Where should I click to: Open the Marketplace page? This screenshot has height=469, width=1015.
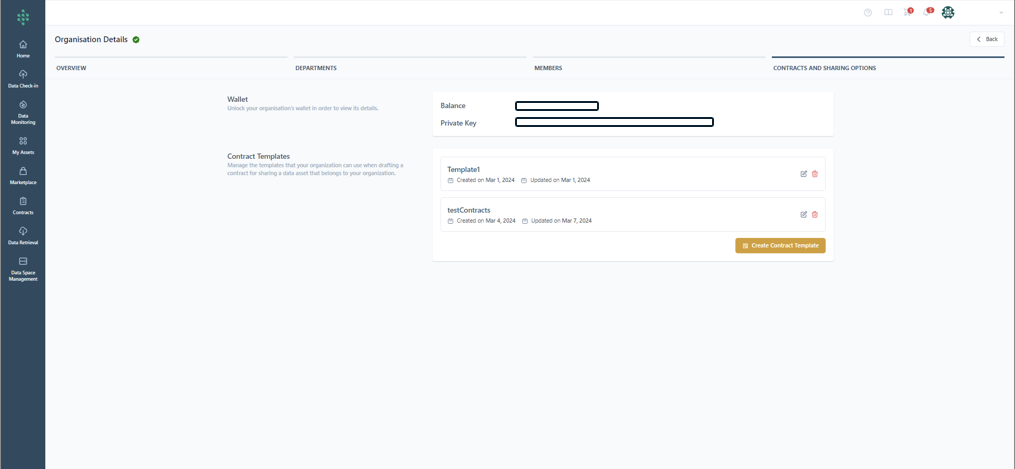(23, 175)
